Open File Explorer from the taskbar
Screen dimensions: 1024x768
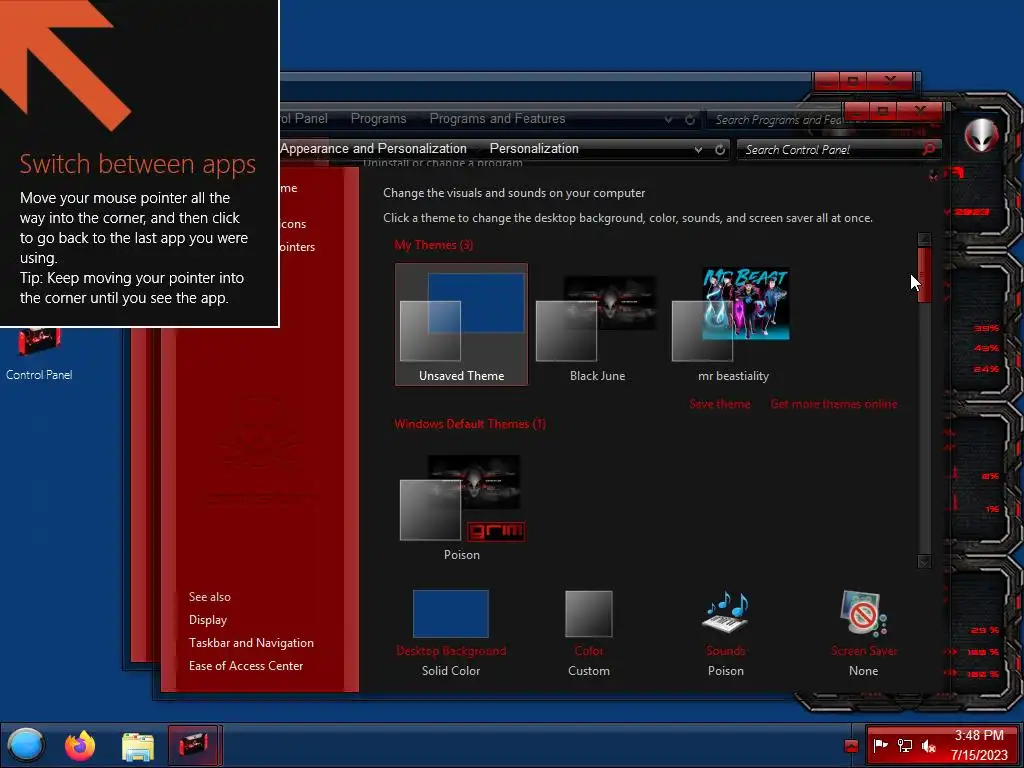tap(138, 746)
